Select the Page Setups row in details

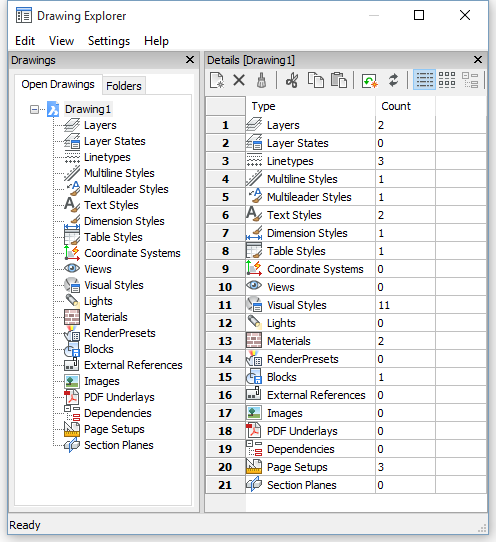click(346, 467)
